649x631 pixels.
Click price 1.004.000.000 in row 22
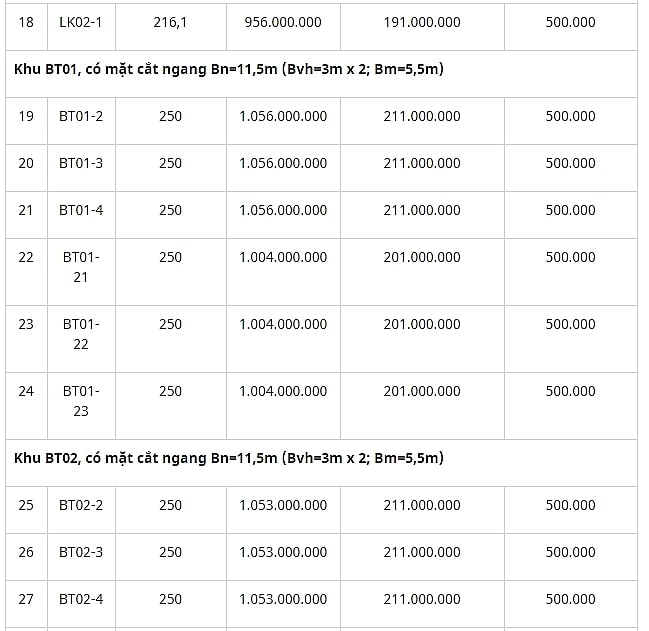pyautogui.click(x=283, y=257)
